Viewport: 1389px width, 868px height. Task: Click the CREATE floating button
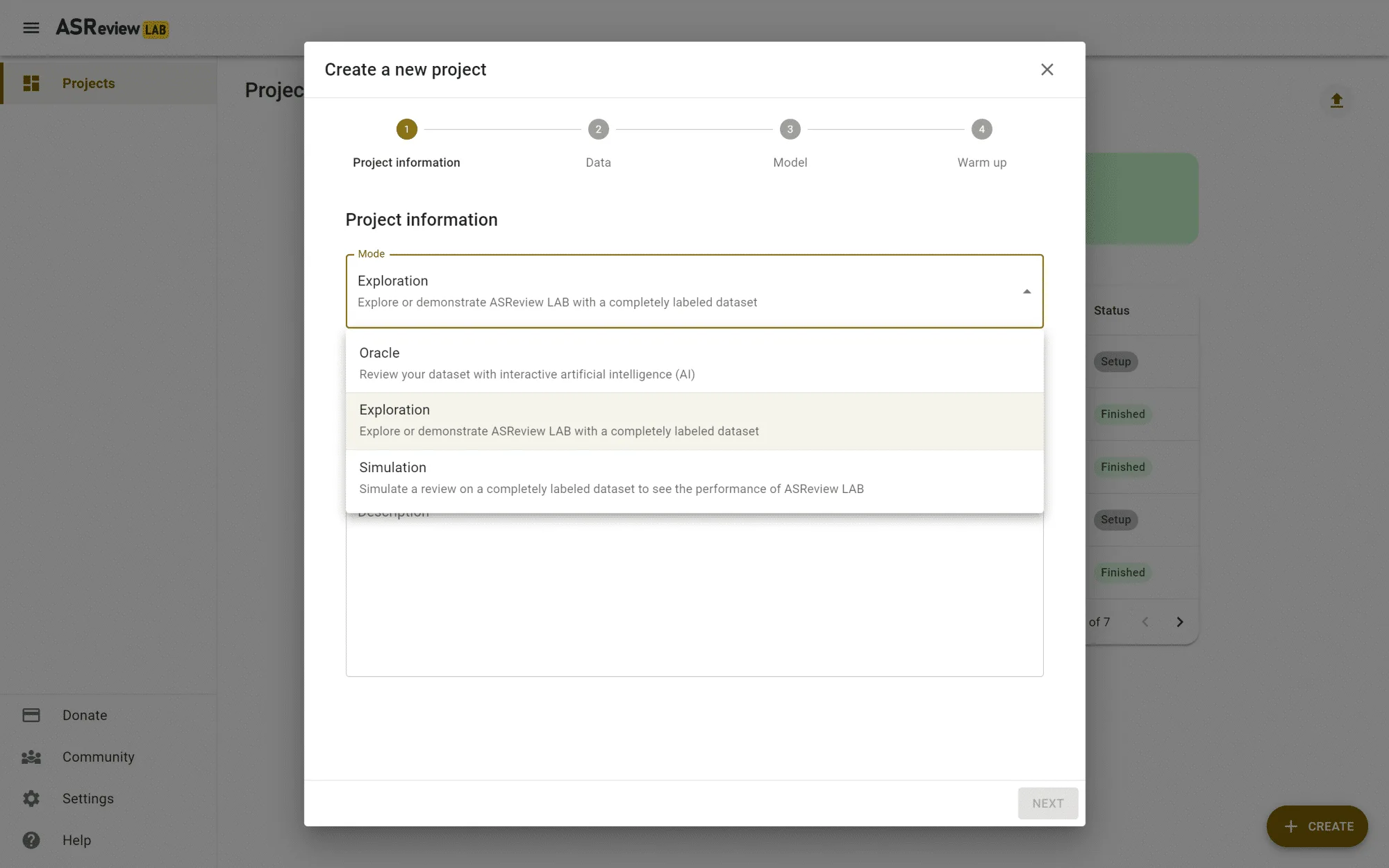[x=1317, y=826]
